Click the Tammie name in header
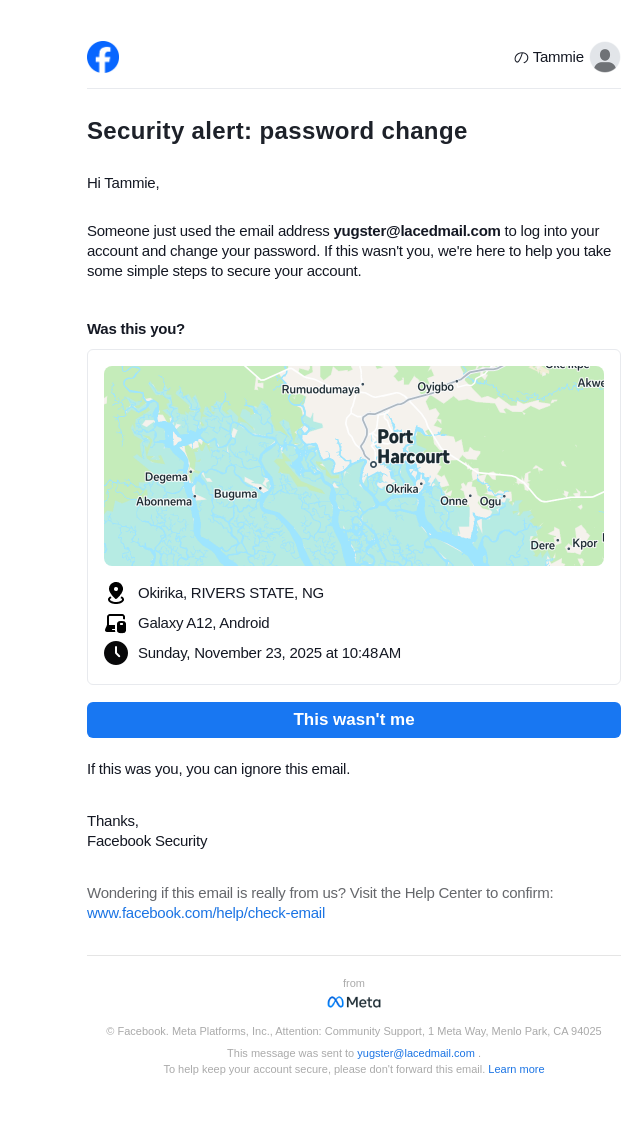This screenshot has width=624, height=1125. tap(558, 57)
